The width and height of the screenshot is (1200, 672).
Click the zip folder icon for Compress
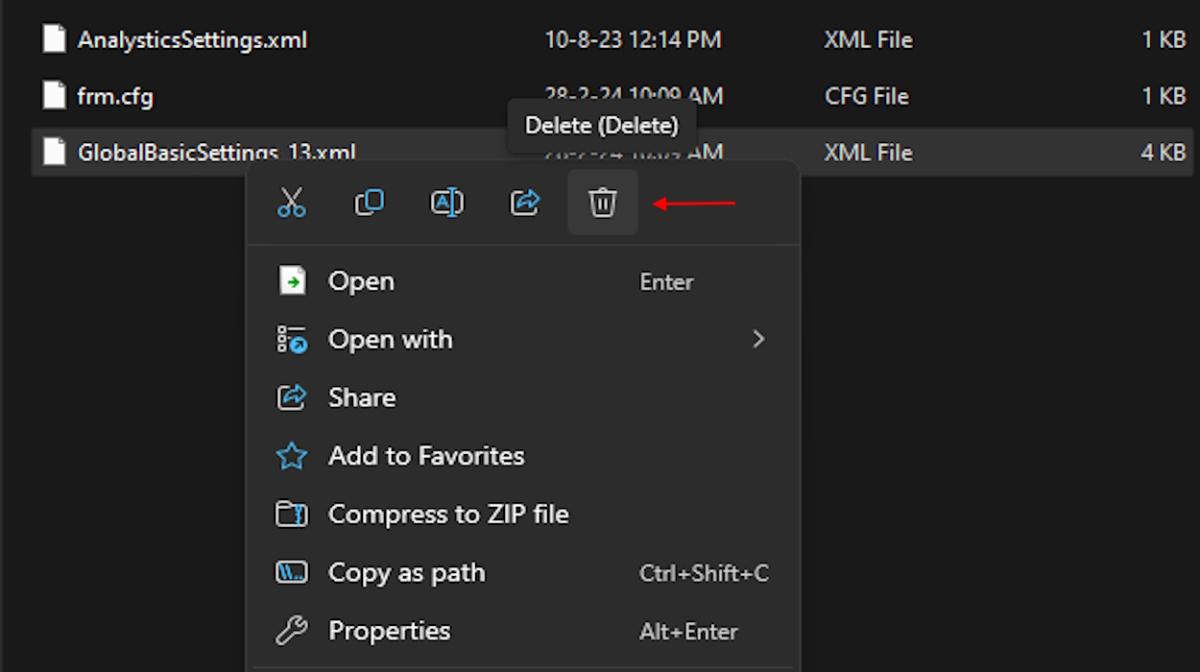tap(291, 514)
